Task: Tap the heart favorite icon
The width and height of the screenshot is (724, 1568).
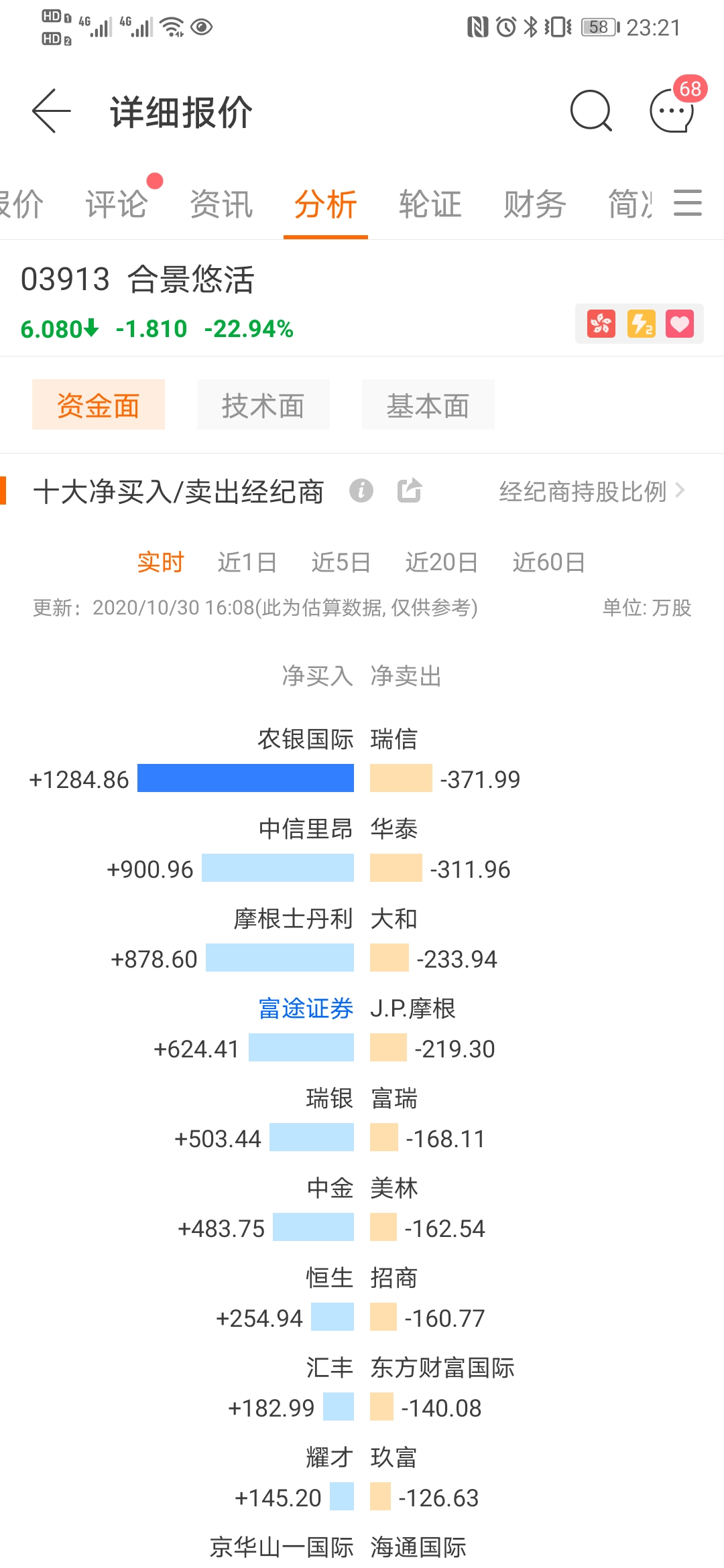Action: (680, 324)
